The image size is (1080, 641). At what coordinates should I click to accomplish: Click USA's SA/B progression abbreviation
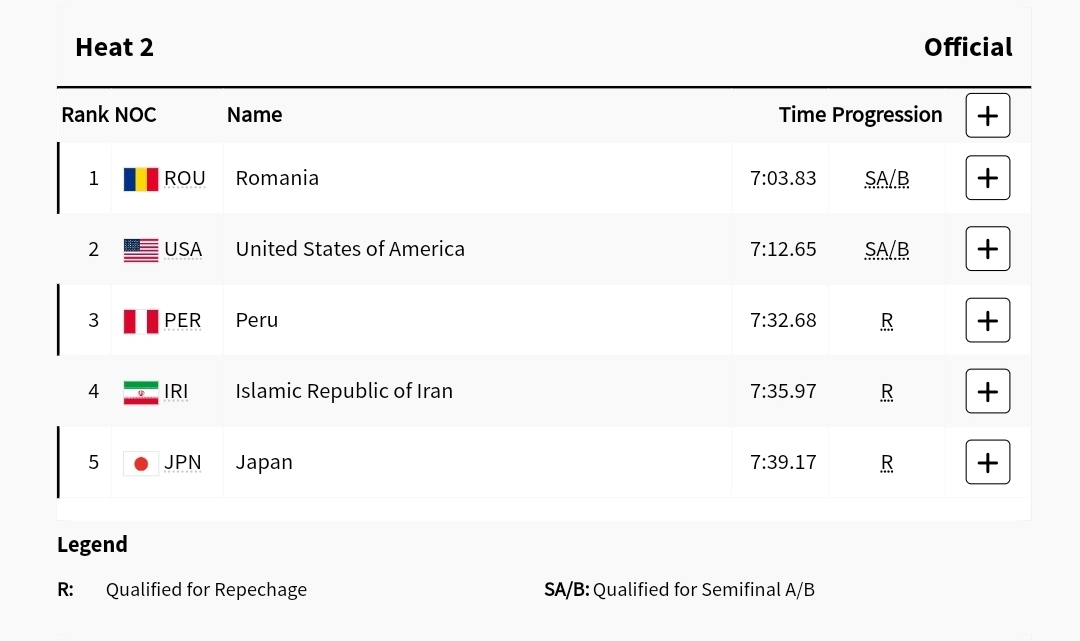click(x=887, y=250)
